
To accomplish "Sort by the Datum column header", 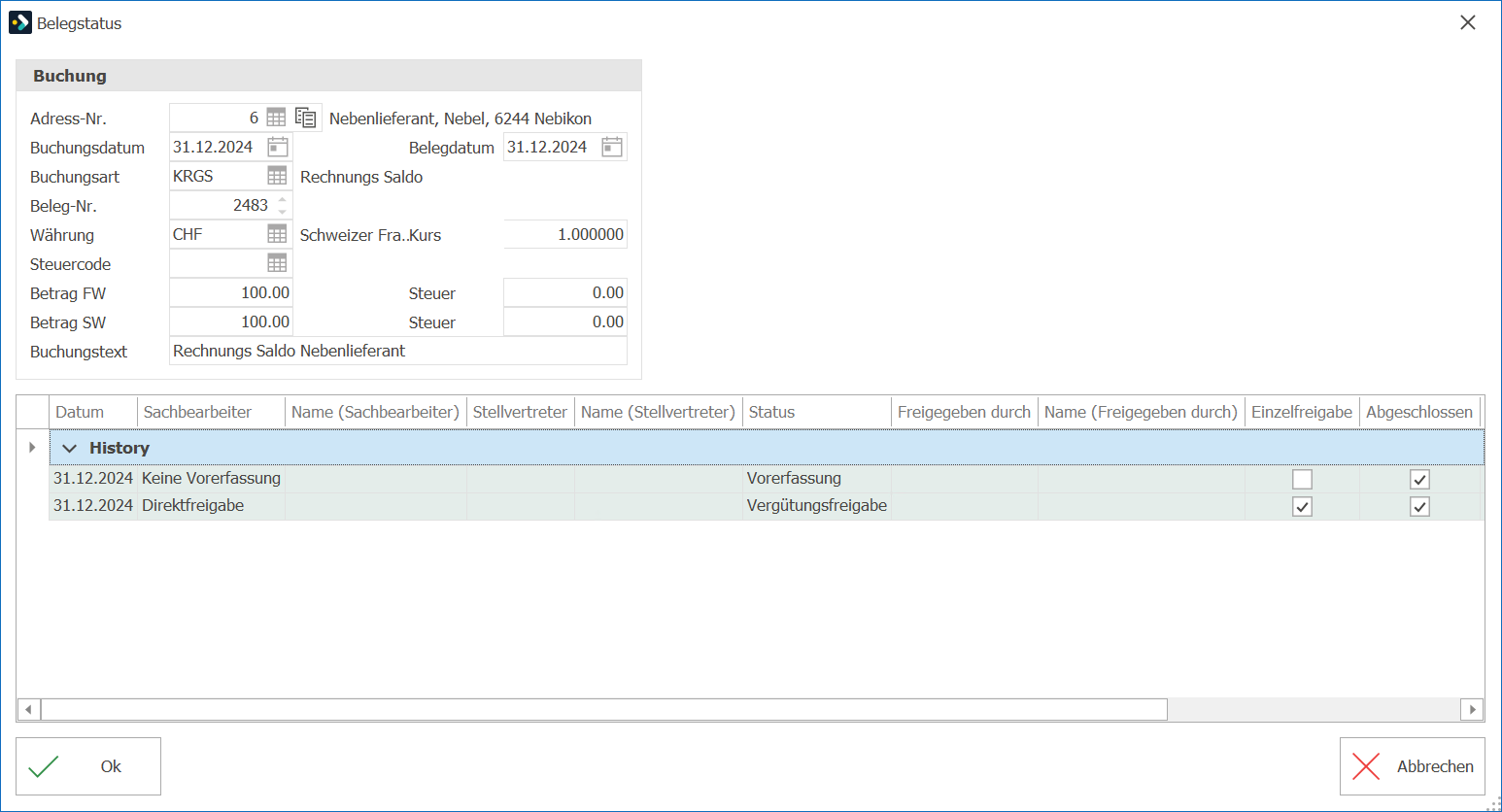I will click(x=93, y=412).
